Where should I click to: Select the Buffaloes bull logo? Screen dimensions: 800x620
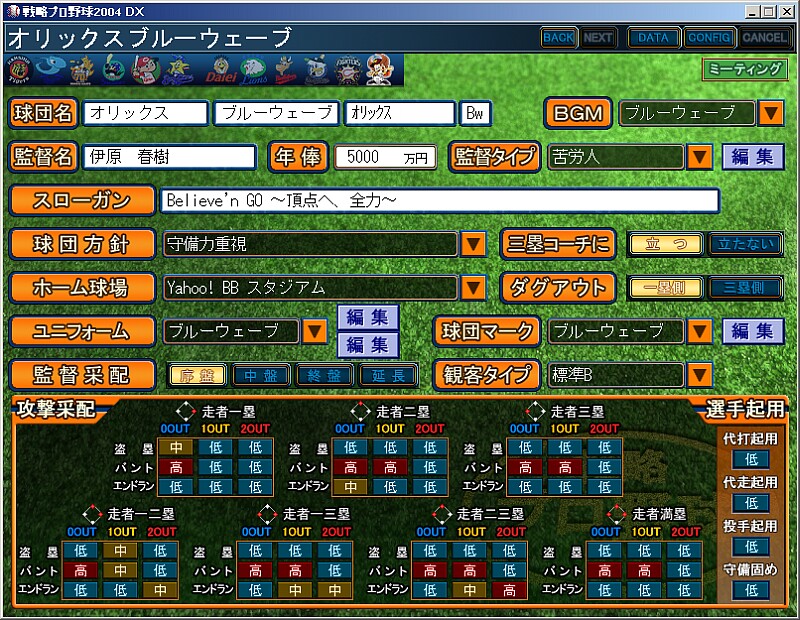click(x=286, y=70)
